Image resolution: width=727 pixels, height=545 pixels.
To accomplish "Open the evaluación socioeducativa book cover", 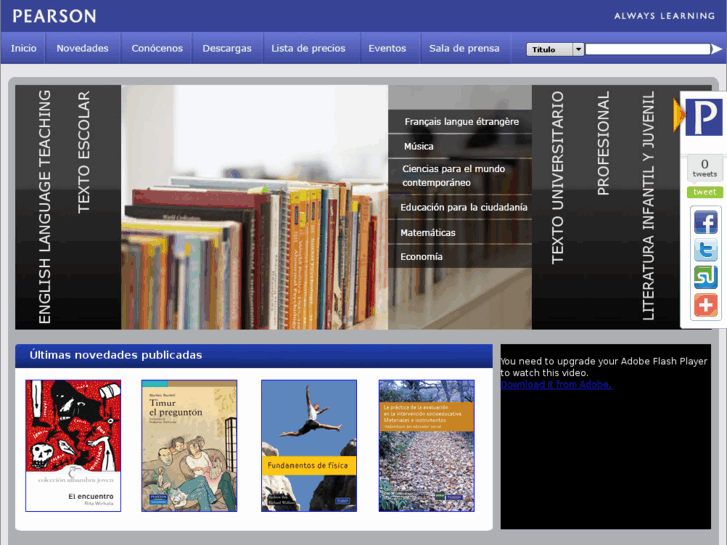I will pyautogui.click(x=427, y=446).
